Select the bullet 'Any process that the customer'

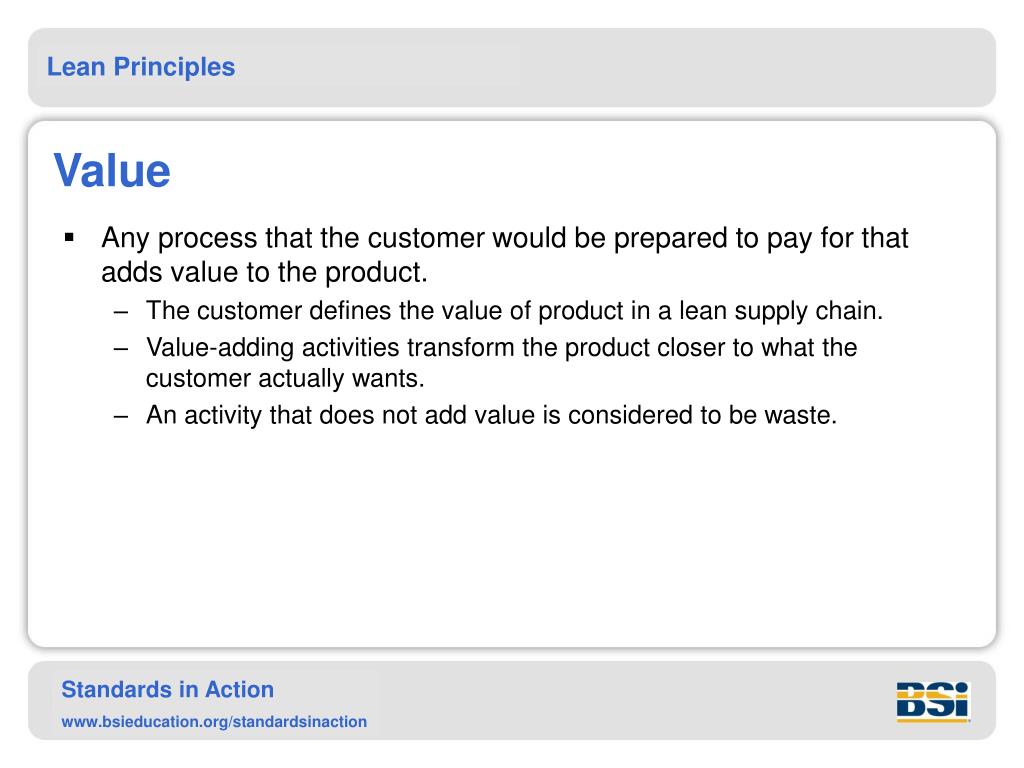[x=504, y=238]
